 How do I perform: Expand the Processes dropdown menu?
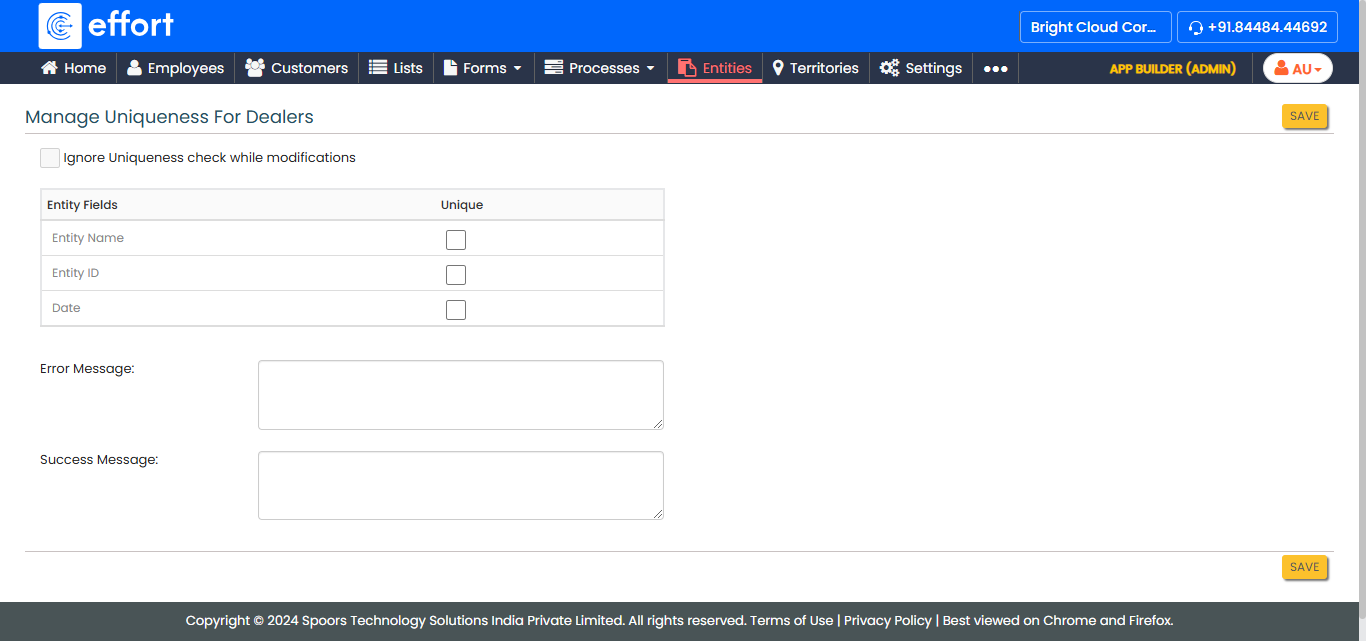[600, 68]
